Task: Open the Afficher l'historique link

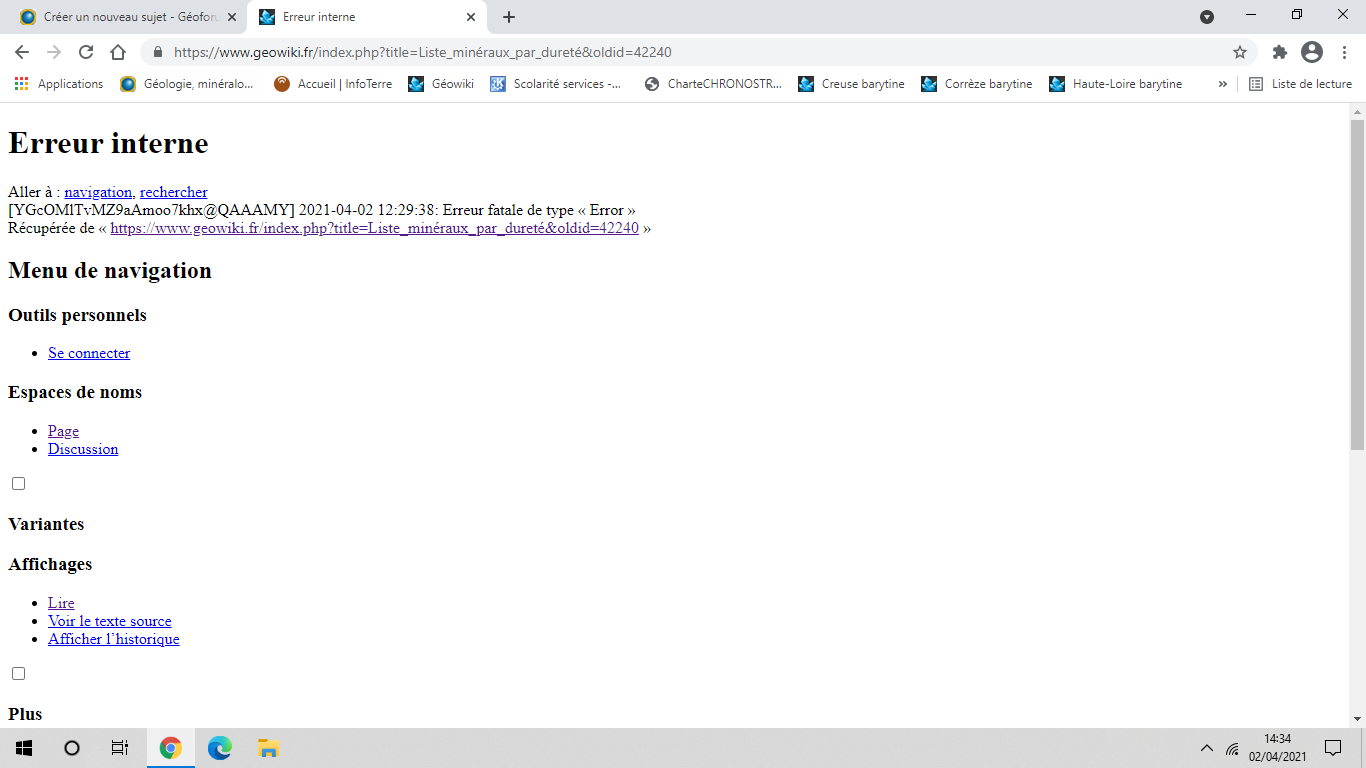Action: pos(114,639)
